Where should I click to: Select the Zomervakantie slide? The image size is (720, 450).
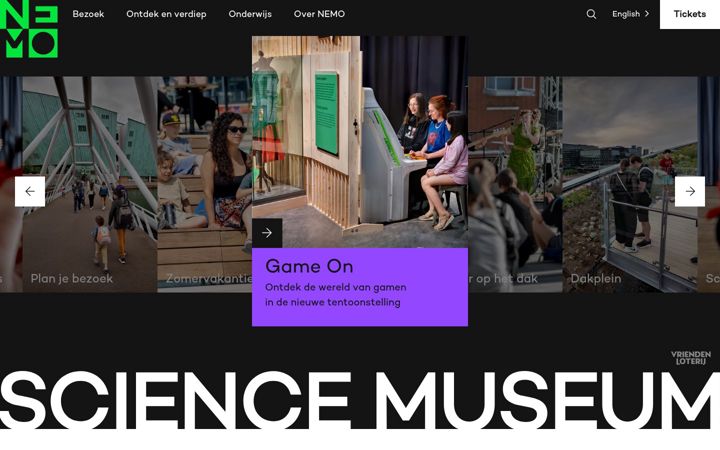pyautogui.click(x=204, y=184)
